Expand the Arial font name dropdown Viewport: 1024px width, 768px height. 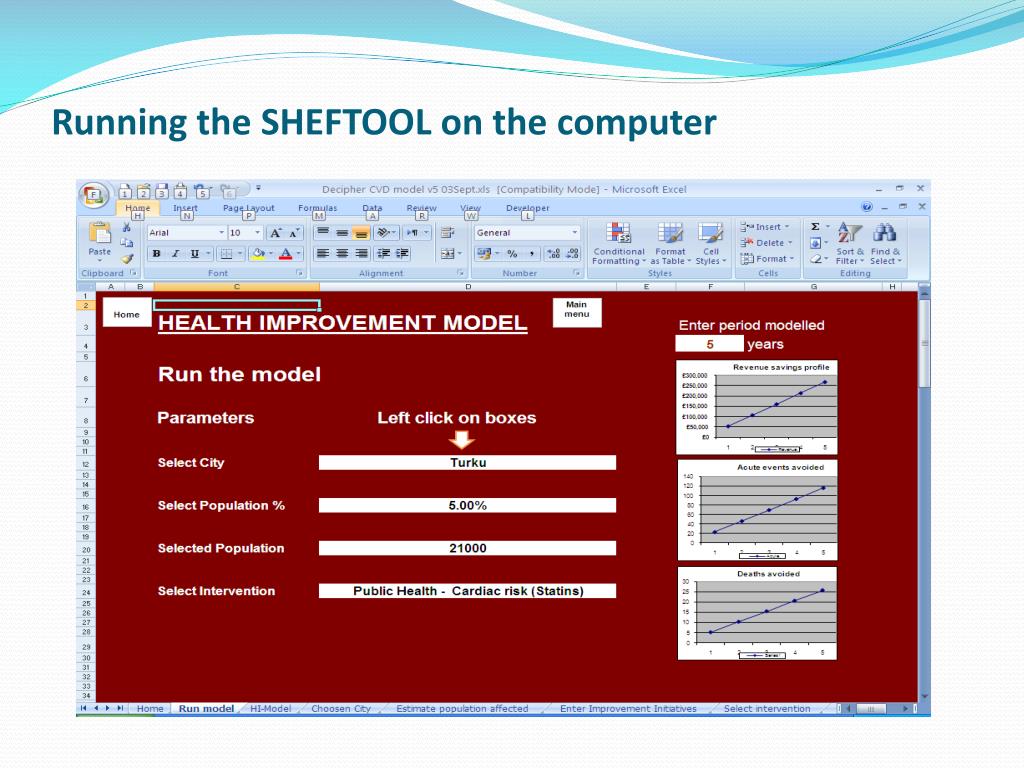coord(221,233)
